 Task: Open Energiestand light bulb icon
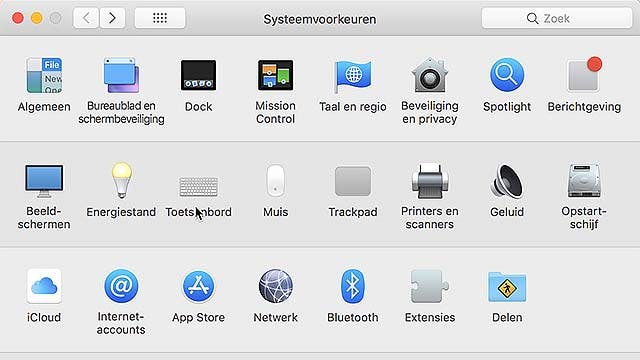121,180
